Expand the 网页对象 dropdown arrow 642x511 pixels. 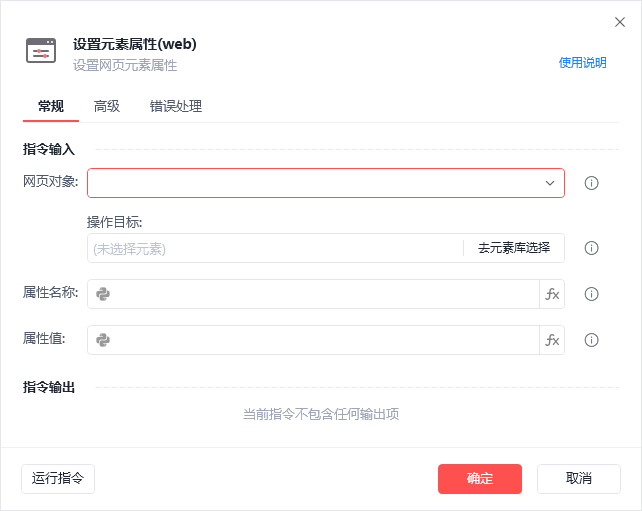550,183
